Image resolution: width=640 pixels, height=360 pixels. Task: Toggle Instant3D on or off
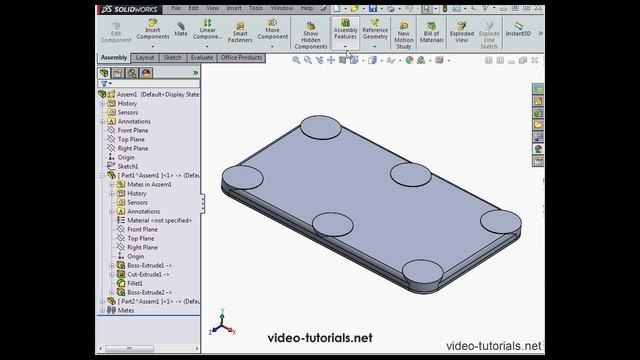click(518, 29)
